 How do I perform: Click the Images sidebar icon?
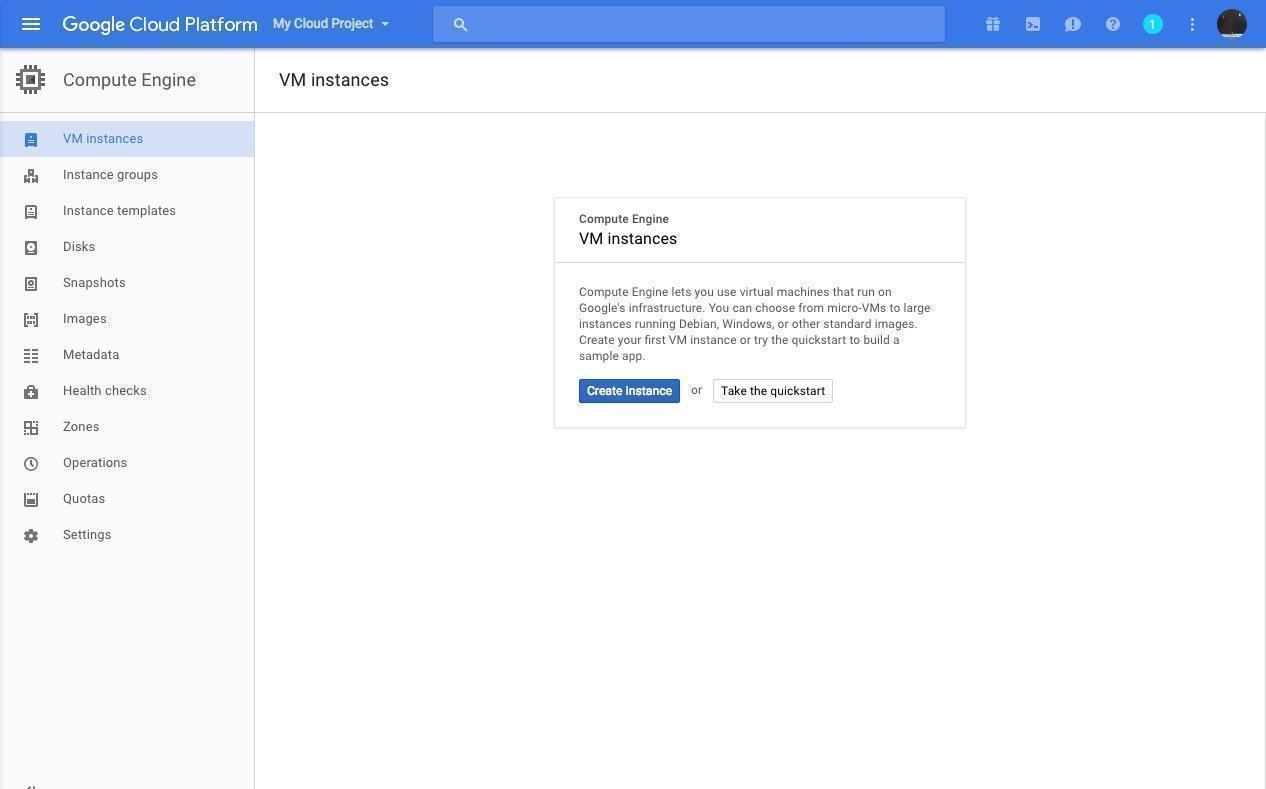click(x=31, y=320)
